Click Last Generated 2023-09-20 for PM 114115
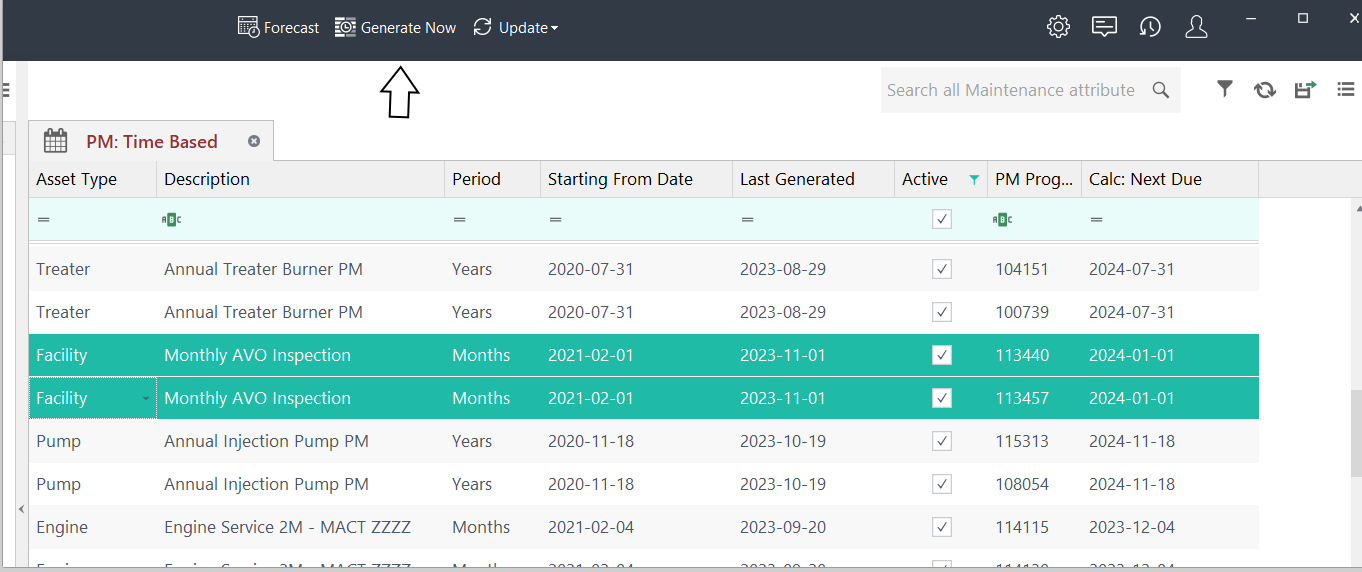 tap(783, 527)
